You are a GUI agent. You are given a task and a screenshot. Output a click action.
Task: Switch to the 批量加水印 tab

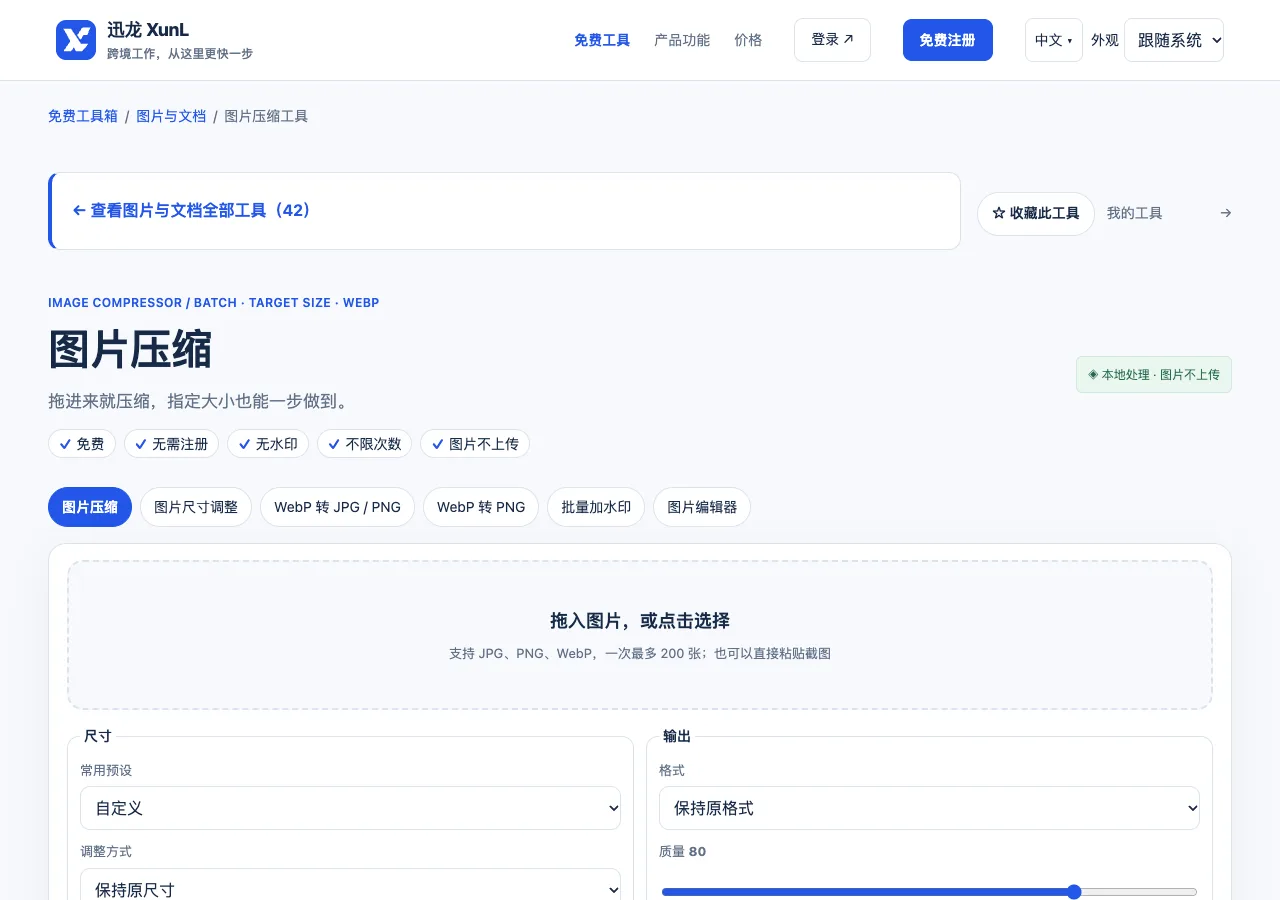596,507
